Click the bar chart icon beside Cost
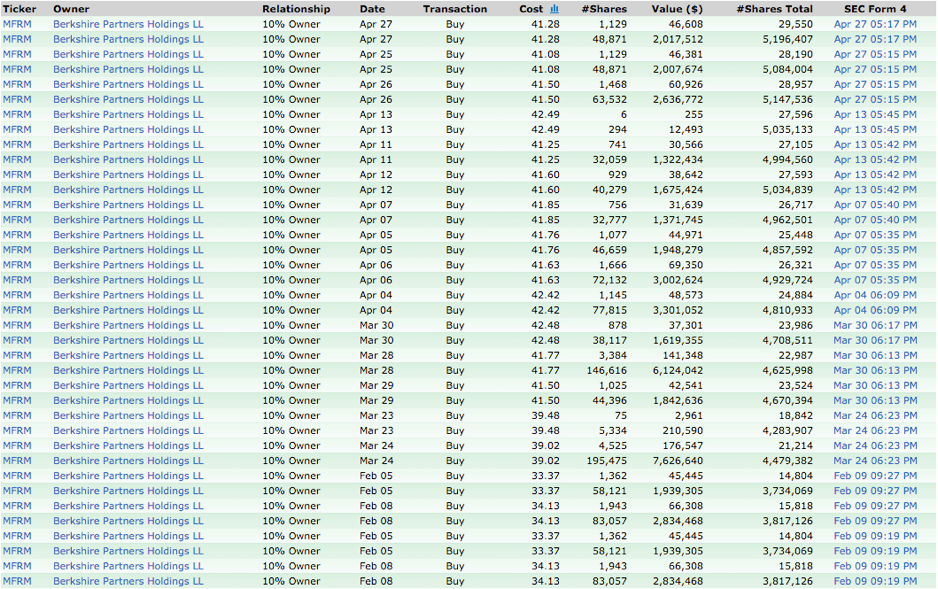Image resolution: width=938 pixels, height=589 pixels. pos(554,9)
